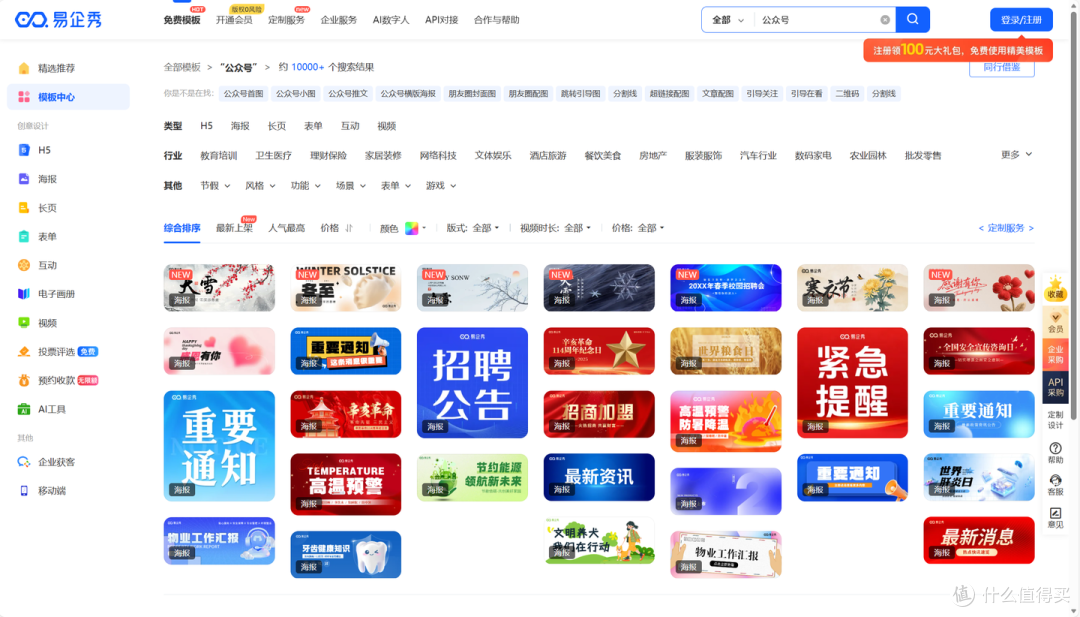
Task: Click the 意见 feedback floating icon
Action: [1055, 518]
